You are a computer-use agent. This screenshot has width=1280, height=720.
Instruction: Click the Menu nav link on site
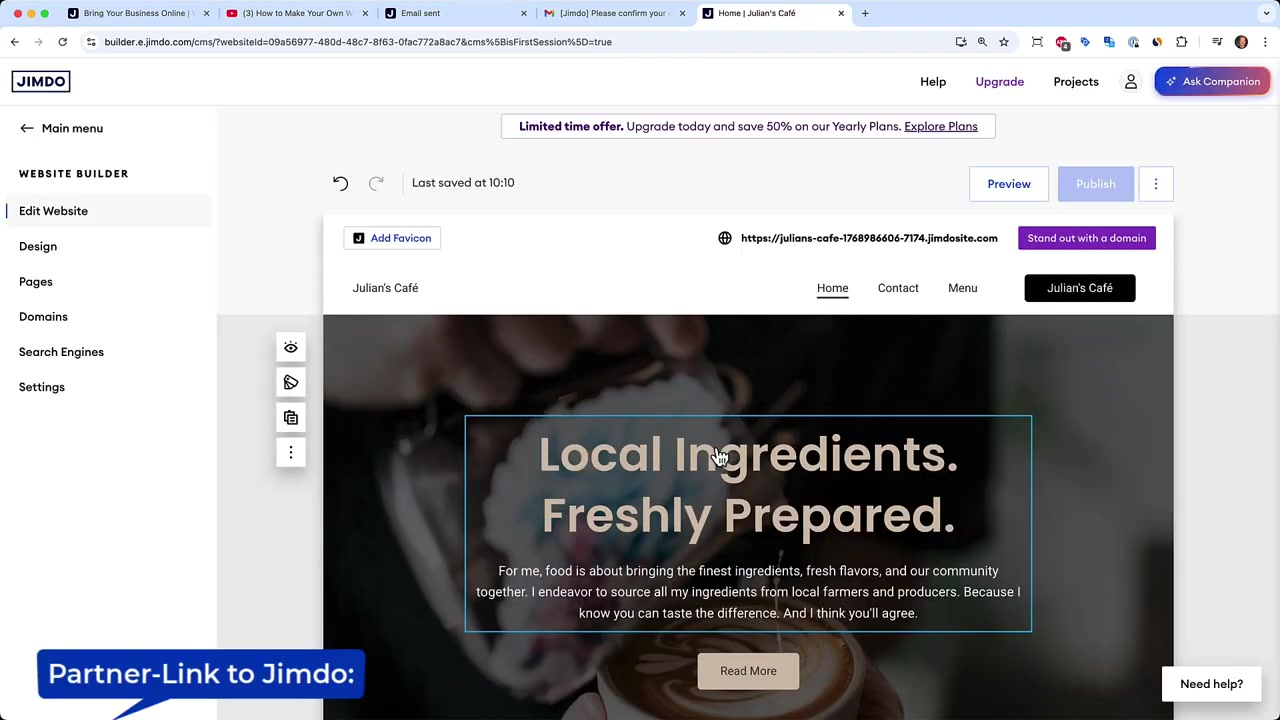(x=963, y=288)
